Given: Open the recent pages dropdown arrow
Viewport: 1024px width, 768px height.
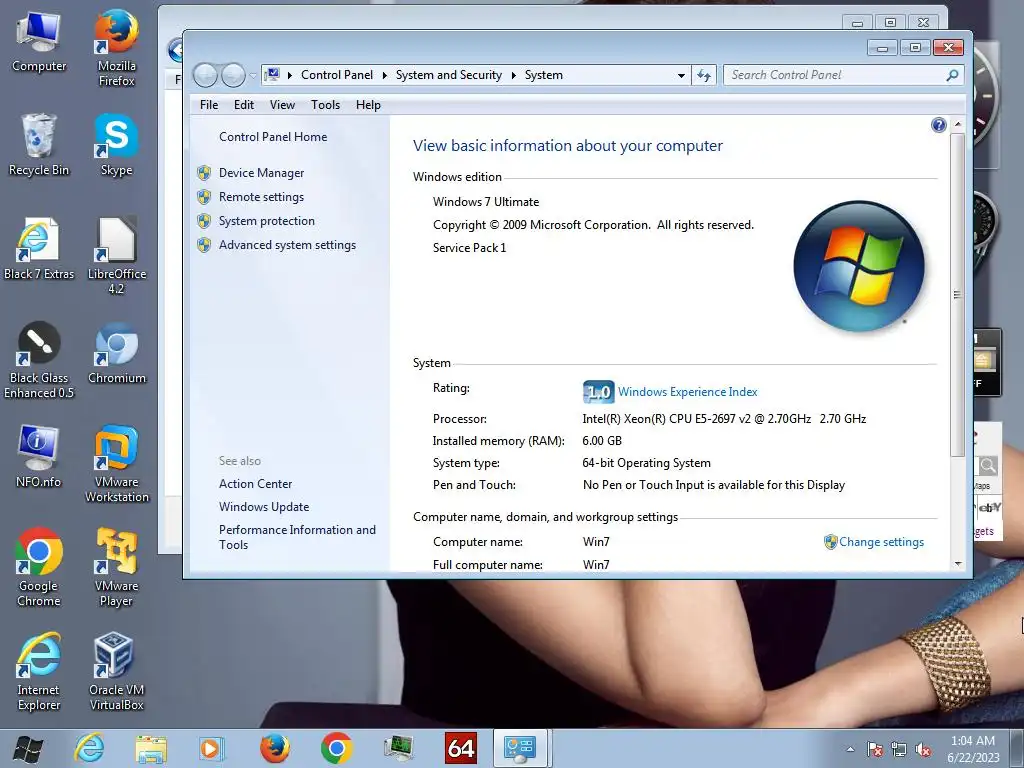Looking at the screenshot, I should tap(253, 76).
